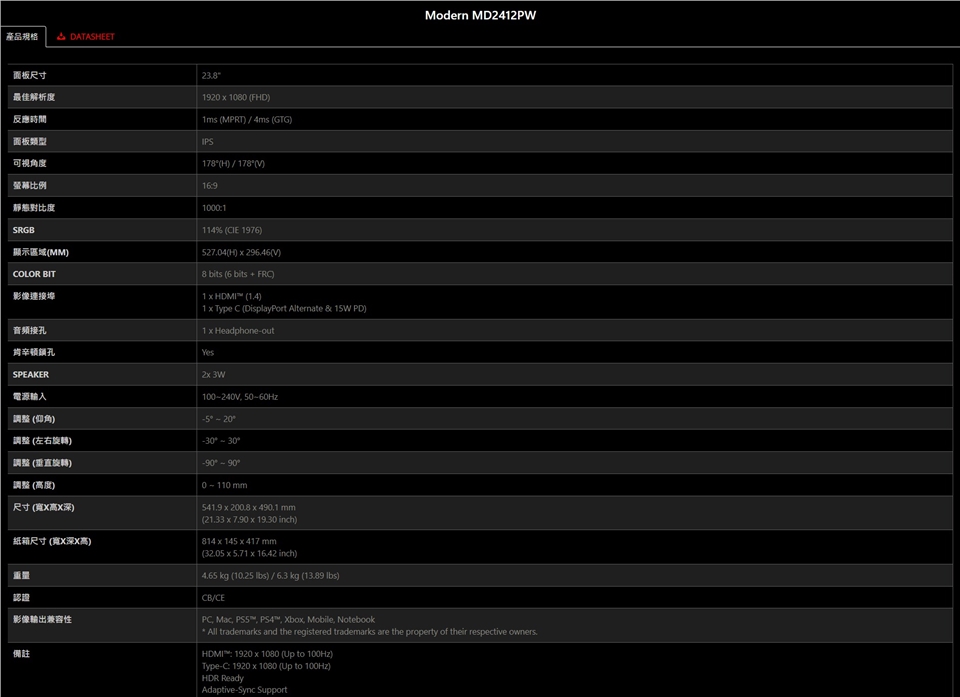
Task: Select the 100~240V, 50~60Hz value
Action: coord(240,396)
